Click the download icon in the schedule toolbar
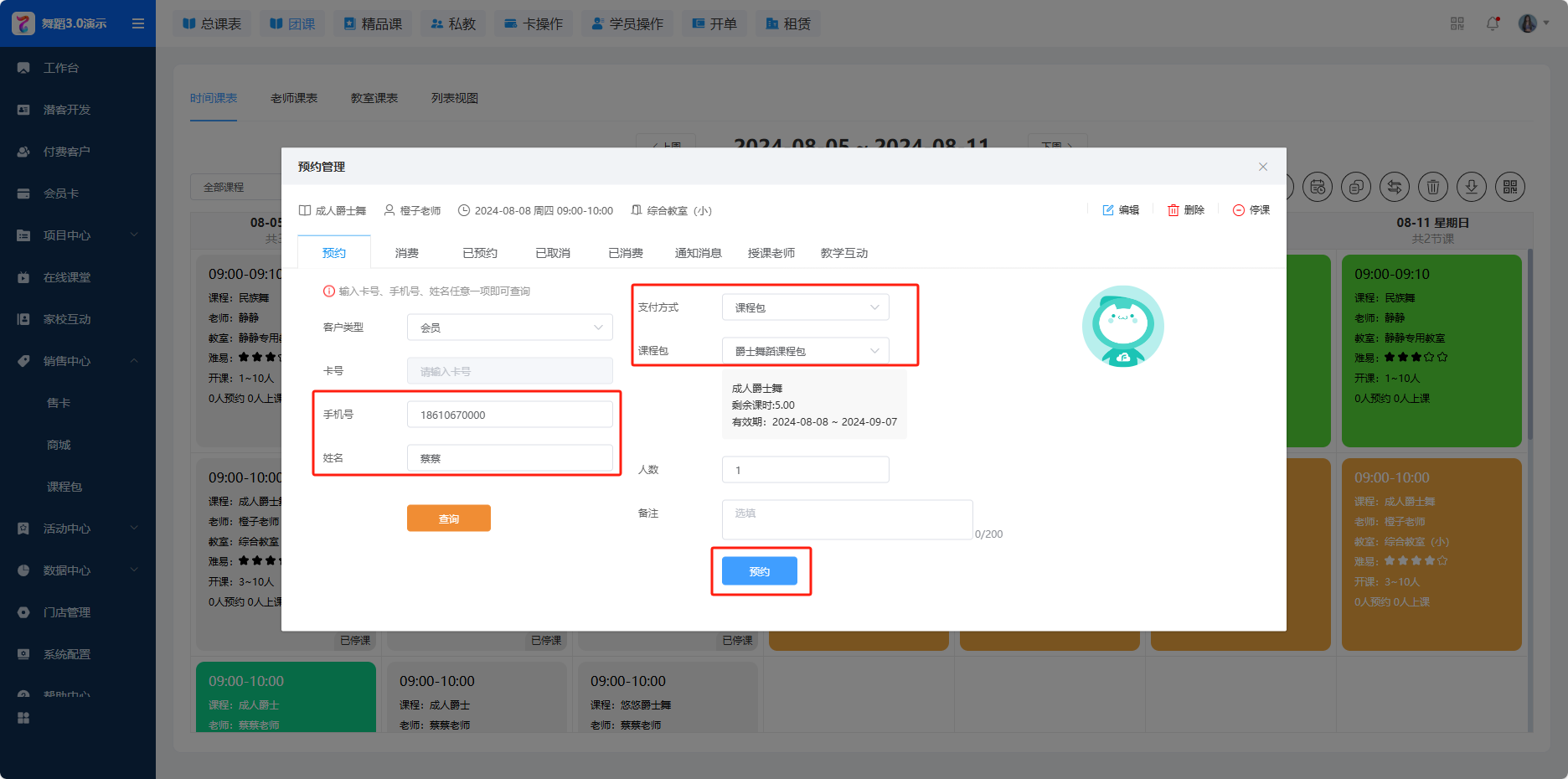1568x779 pixels. tap(1472, 187)
